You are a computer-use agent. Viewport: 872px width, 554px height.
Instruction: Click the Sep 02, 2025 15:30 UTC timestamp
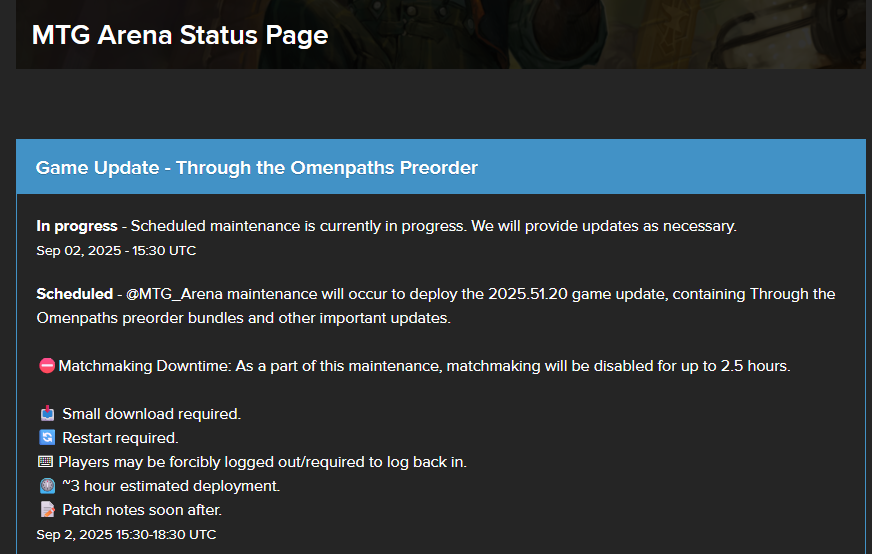click(116, 250)
